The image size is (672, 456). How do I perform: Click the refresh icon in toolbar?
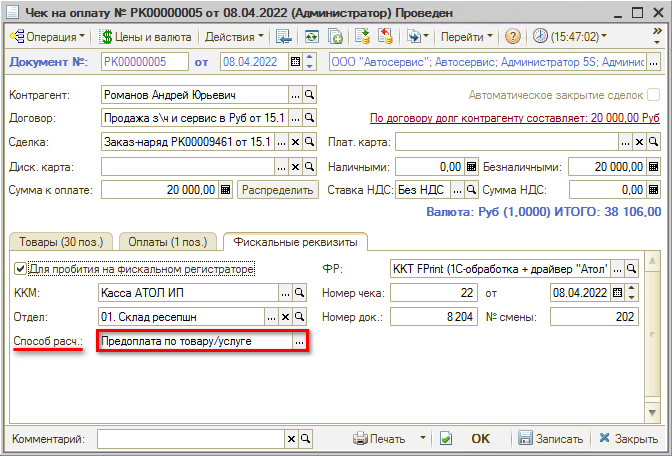(311, 36)
